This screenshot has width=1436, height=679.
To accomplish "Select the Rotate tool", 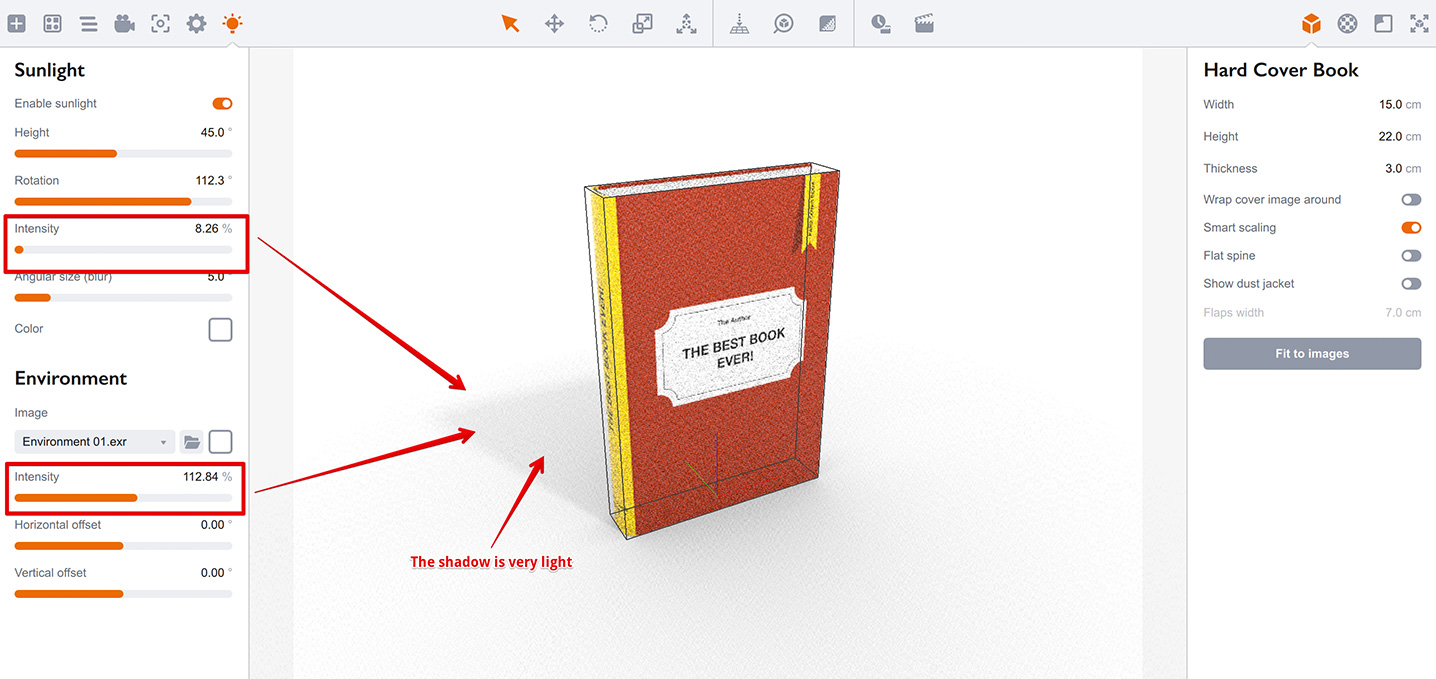I will pyautogui.click(x=598, y=23).
